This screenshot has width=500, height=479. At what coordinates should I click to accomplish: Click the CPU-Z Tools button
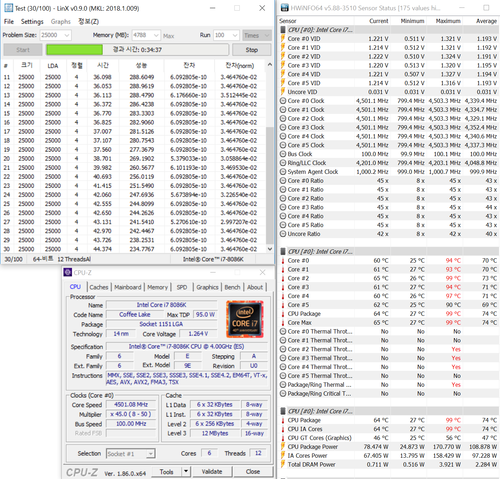point(166,471)
